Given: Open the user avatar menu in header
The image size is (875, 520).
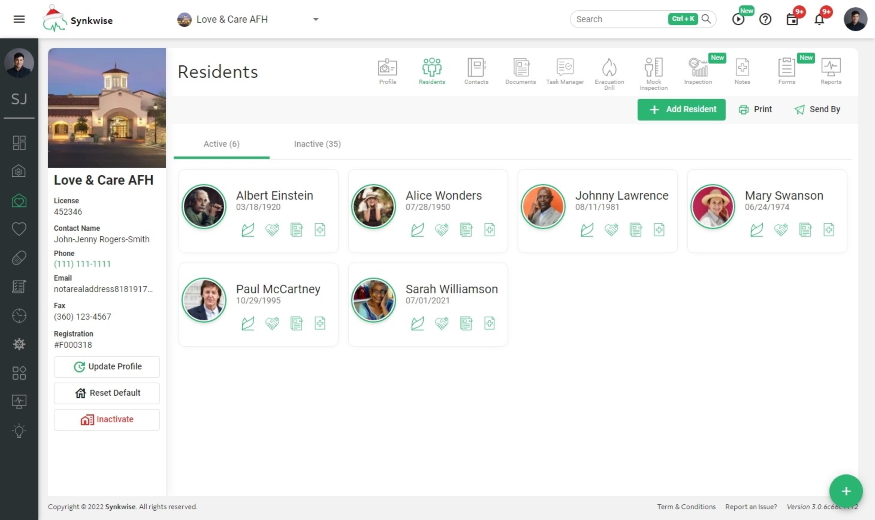Looking at the screenshot, I should (x=855, y=19).
